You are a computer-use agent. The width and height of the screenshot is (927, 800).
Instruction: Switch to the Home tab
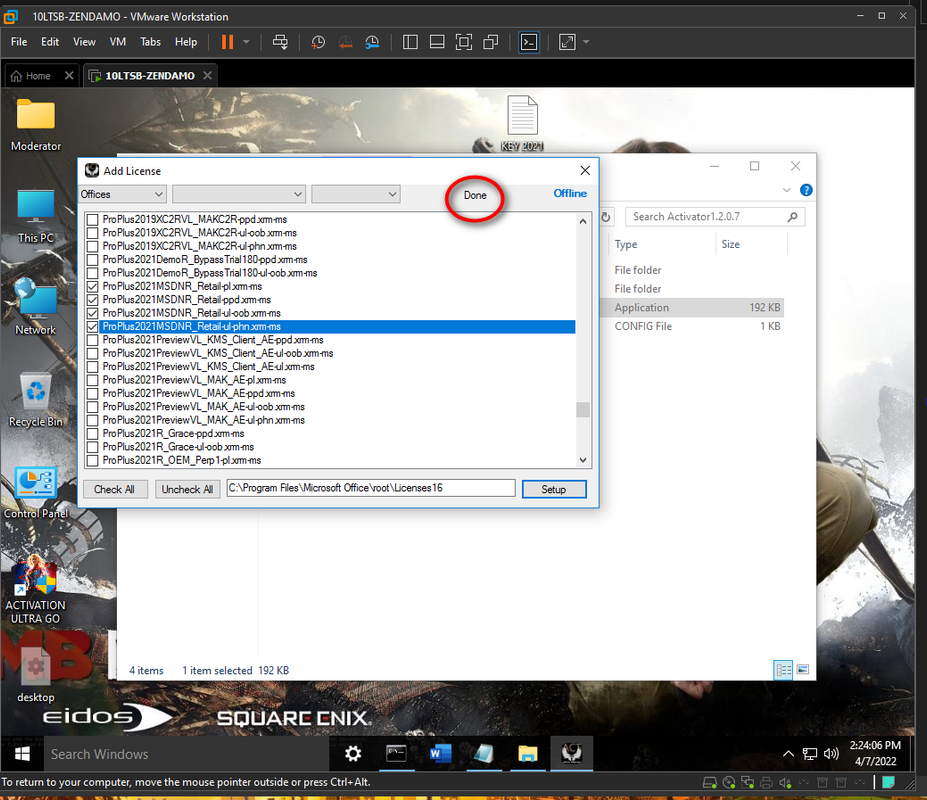point(38,76)
